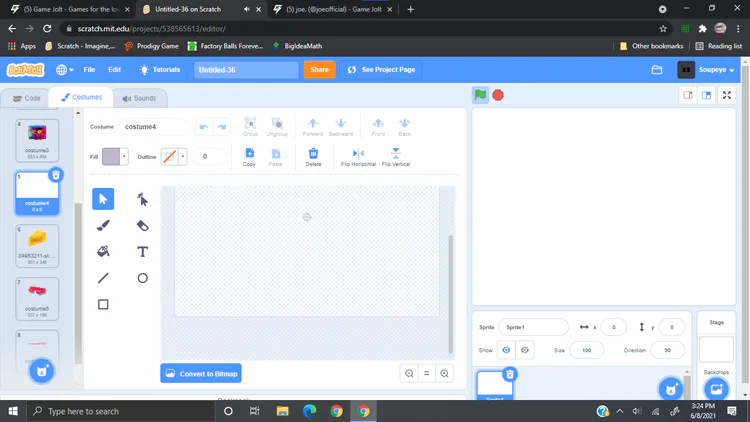The width and height of the screenshot is (750, 422).
Task: Click the costume name field
Action: pyautogui.click(x=153, y=127)
